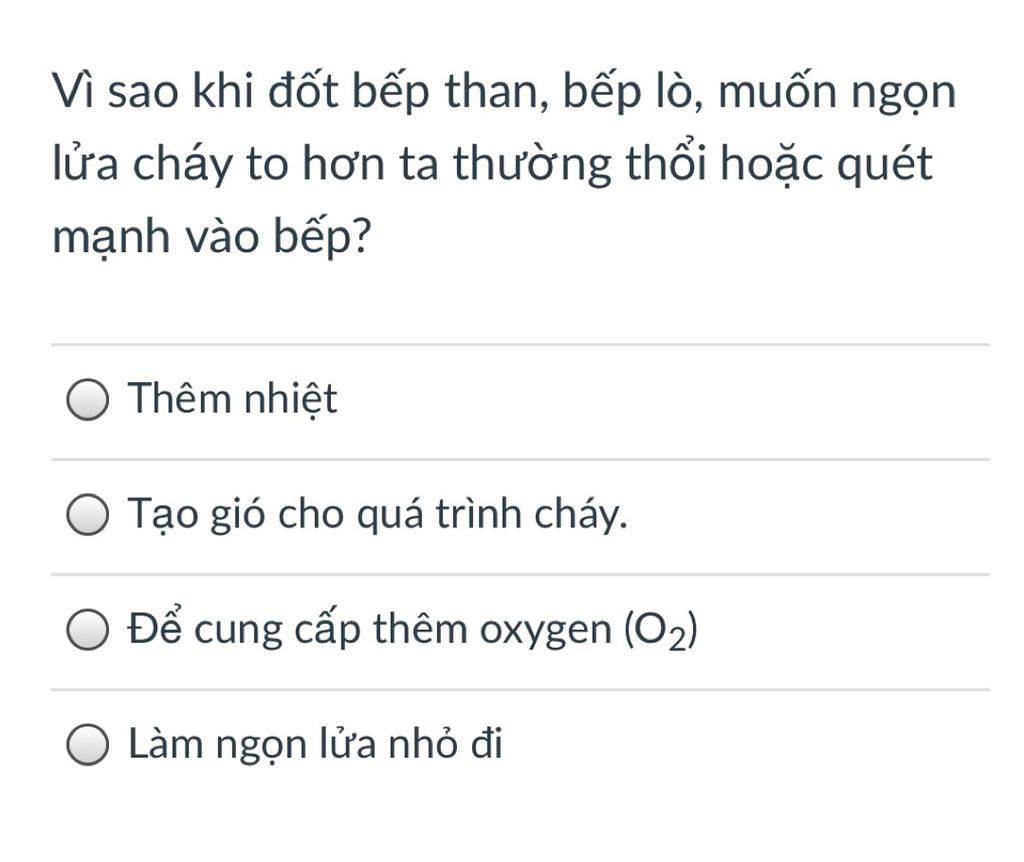Click the word 'oxygen' in the third answer

point(546,631)
